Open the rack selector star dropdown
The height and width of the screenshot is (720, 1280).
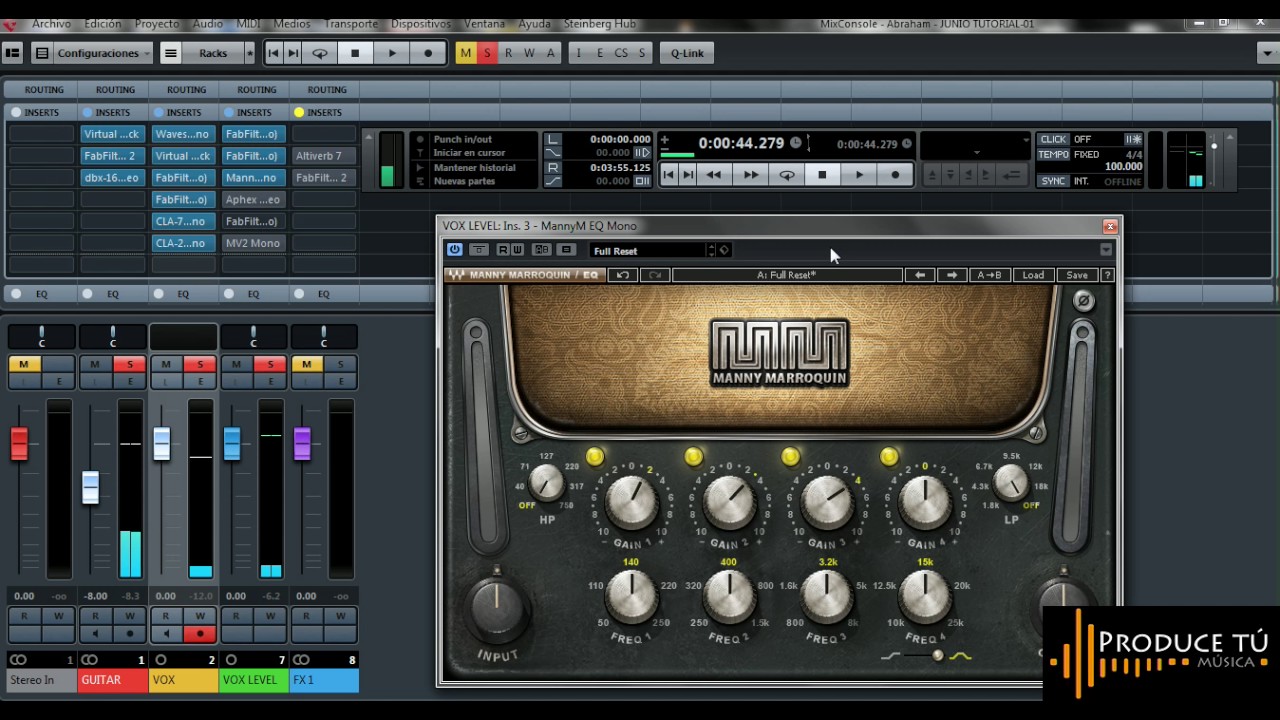point(249,53)
